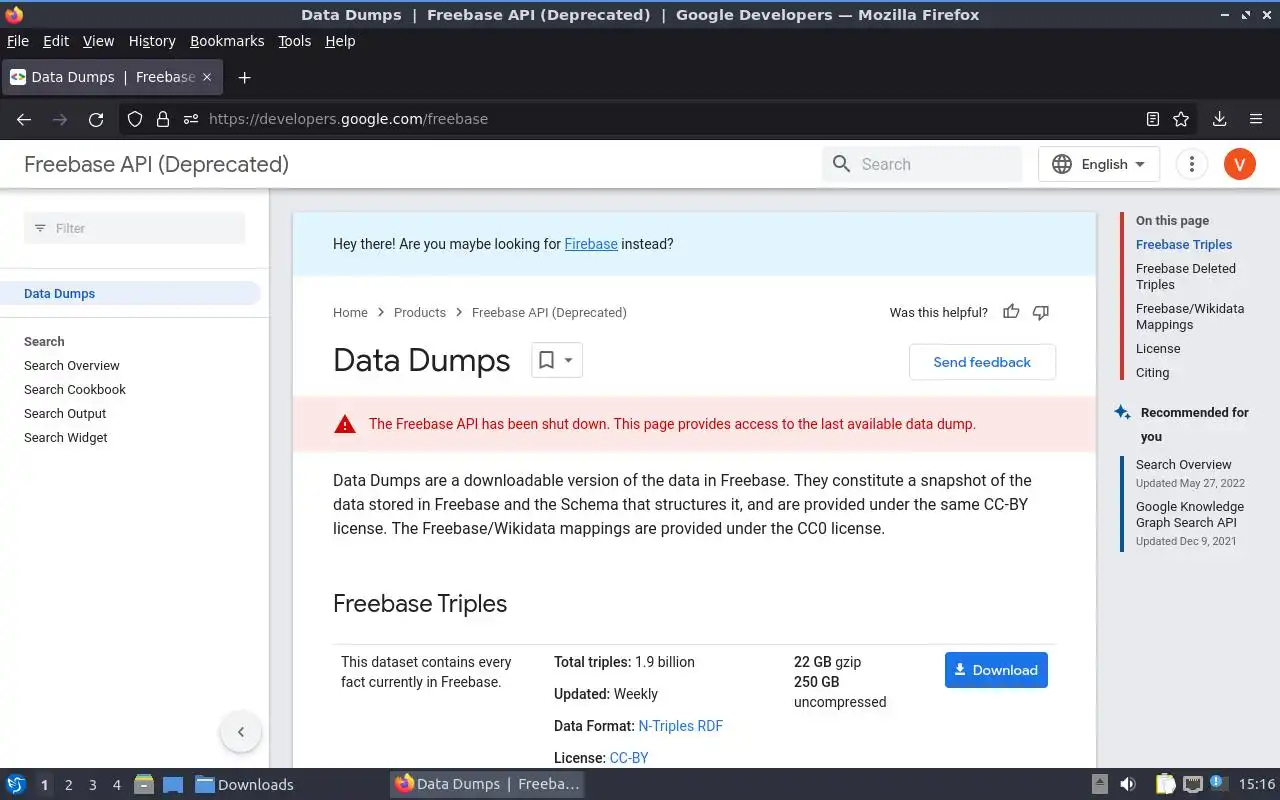Open the vertical dots options menu

pos(1191,164)
